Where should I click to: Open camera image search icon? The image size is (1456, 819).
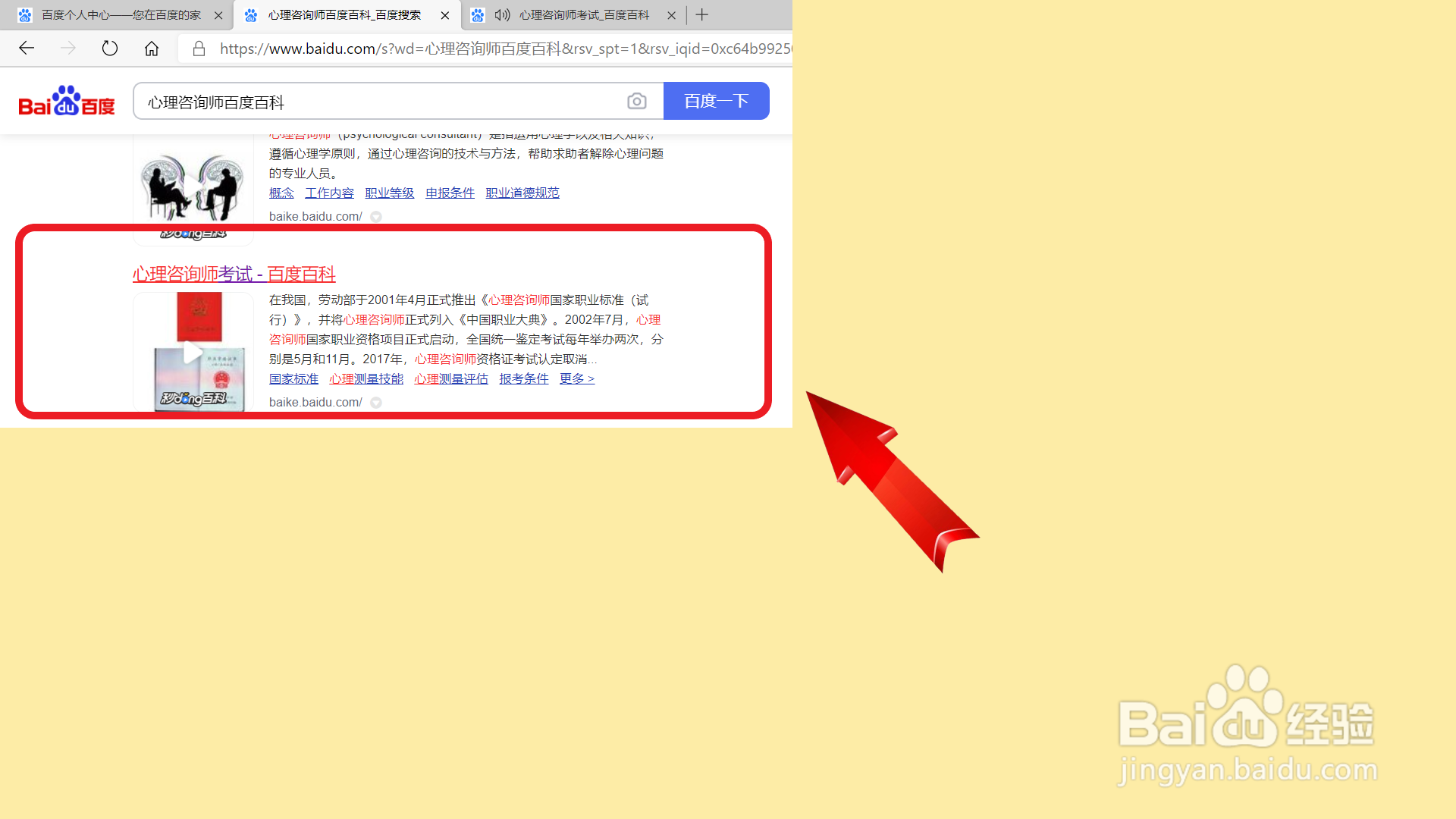click(637, 101)
